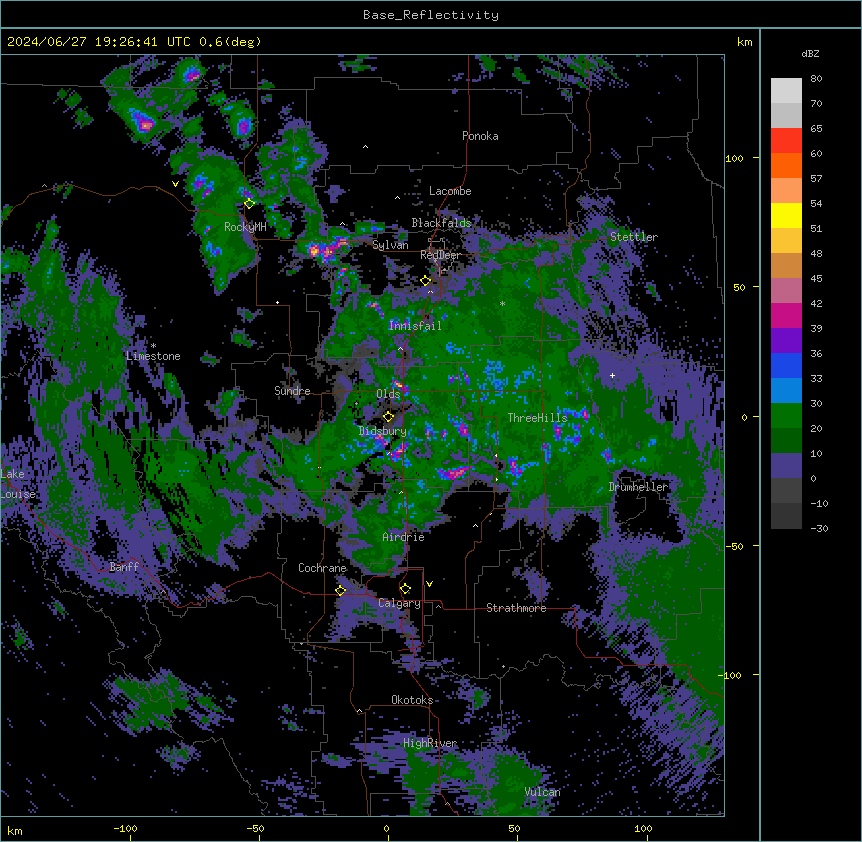Select the Limestone label
The width and height of the screenshot is (862, 842).
pyautogui.click(x=153, y=356)
